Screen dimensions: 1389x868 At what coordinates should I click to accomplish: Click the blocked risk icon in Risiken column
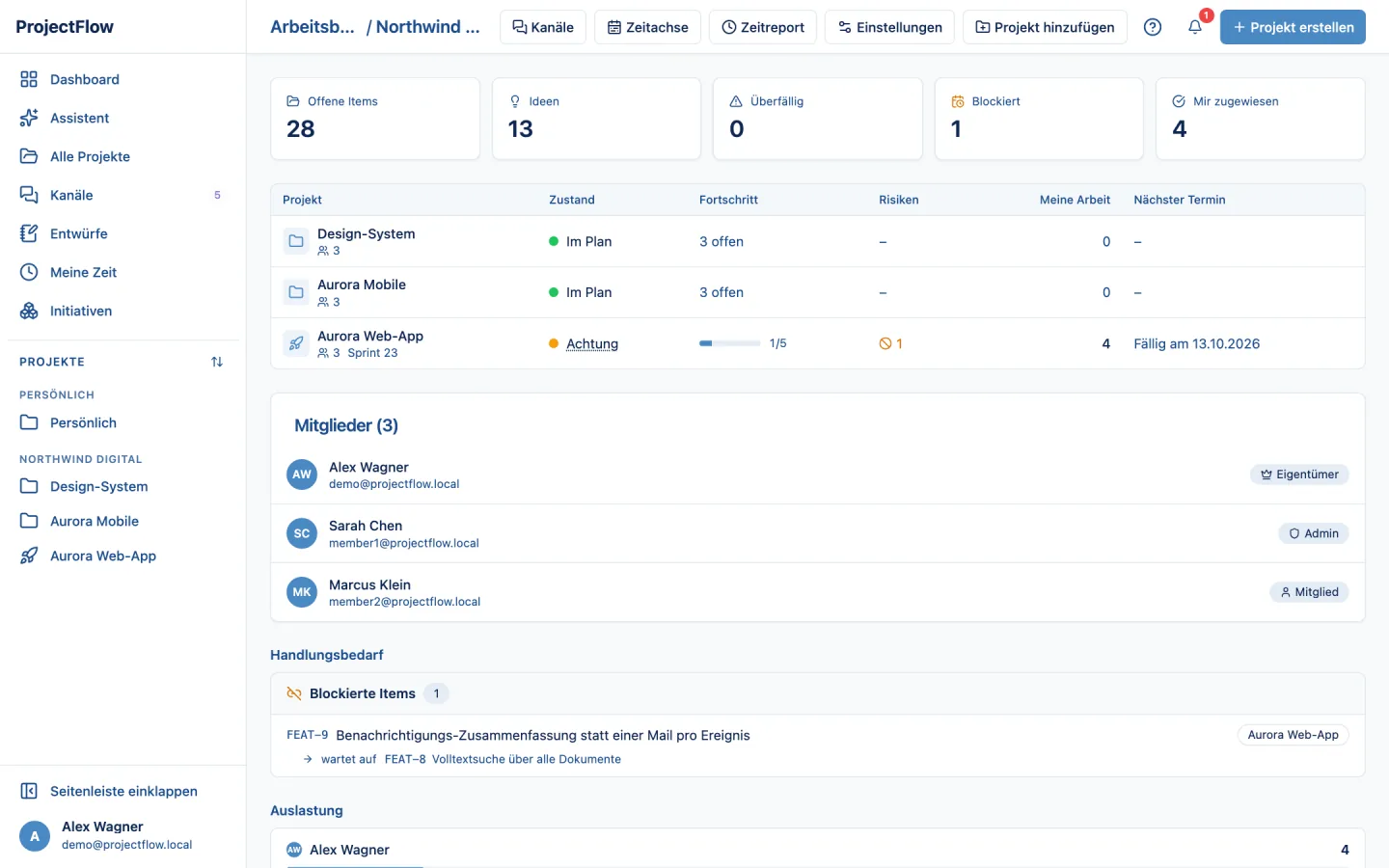pyautogui.click(x=885, y=343)
